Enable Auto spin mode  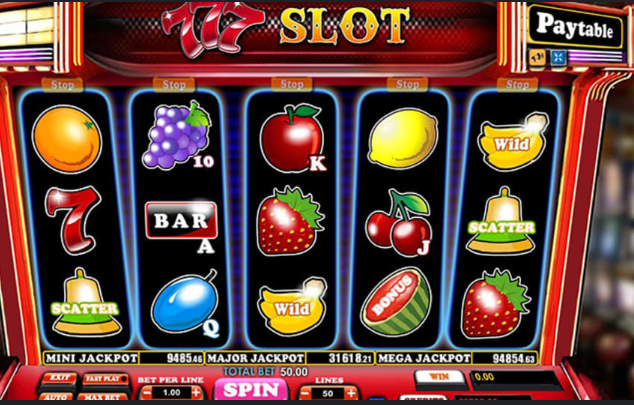coord(58,397)
